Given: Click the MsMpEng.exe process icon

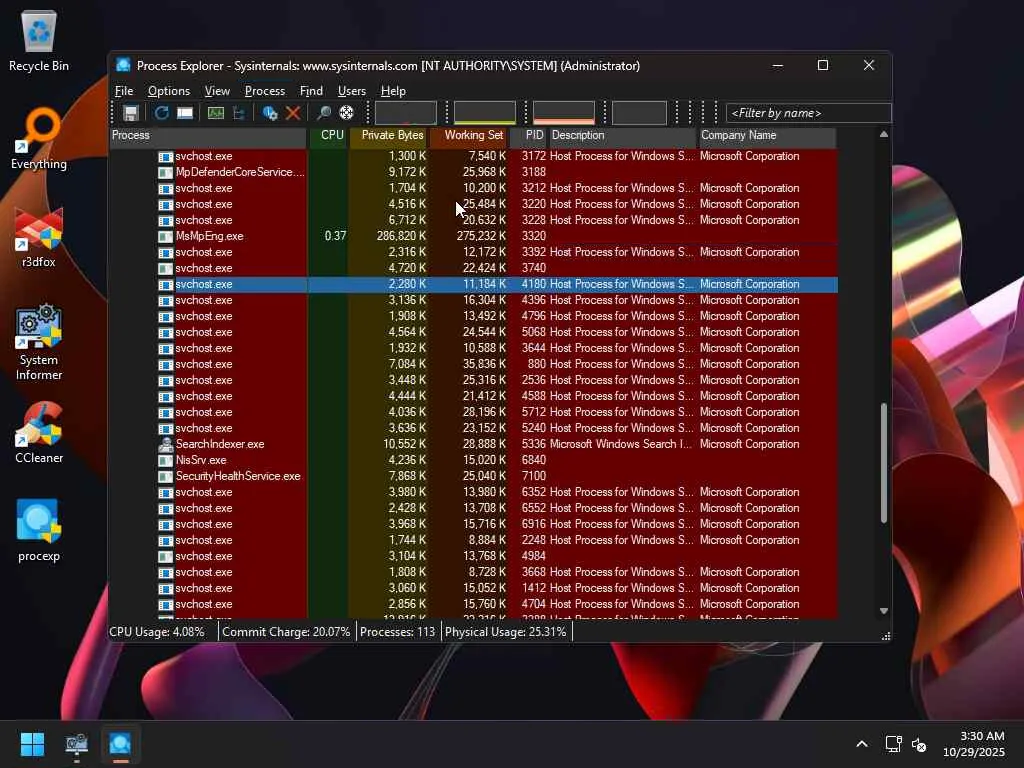Looking at the screenshot, I should click(166, 236).
